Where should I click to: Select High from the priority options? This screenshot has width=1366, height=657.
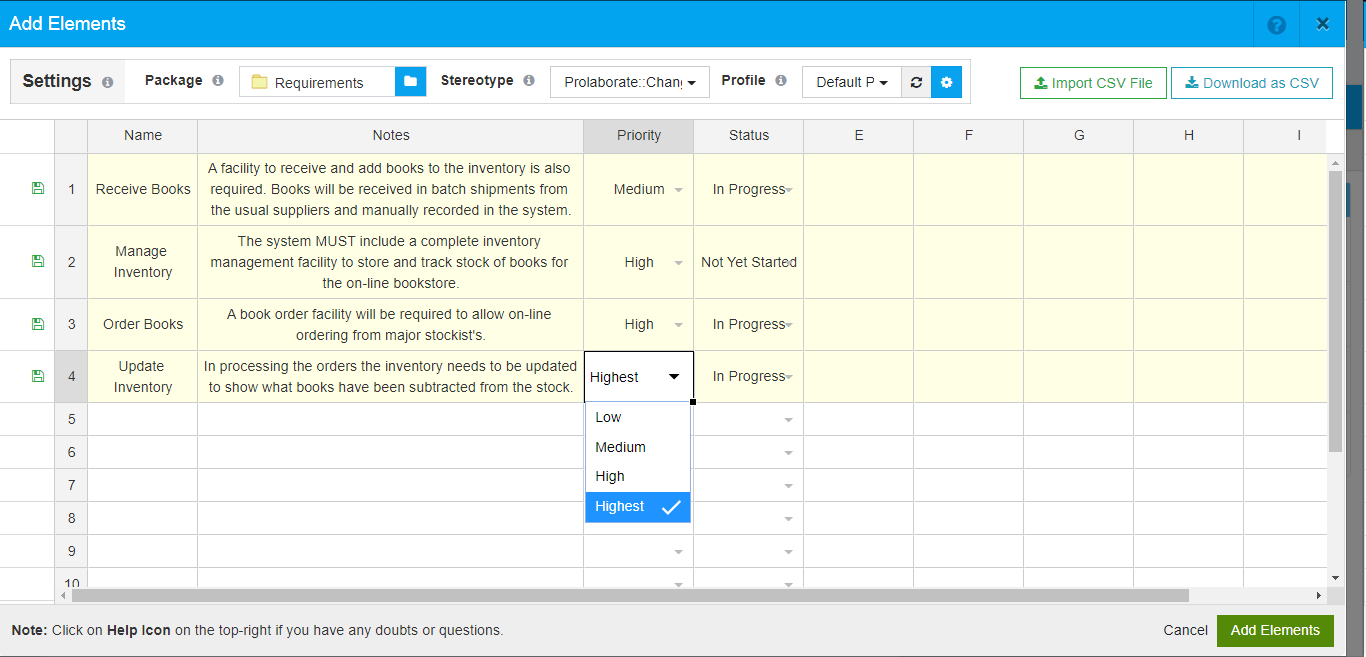click(x=637, y=476)
